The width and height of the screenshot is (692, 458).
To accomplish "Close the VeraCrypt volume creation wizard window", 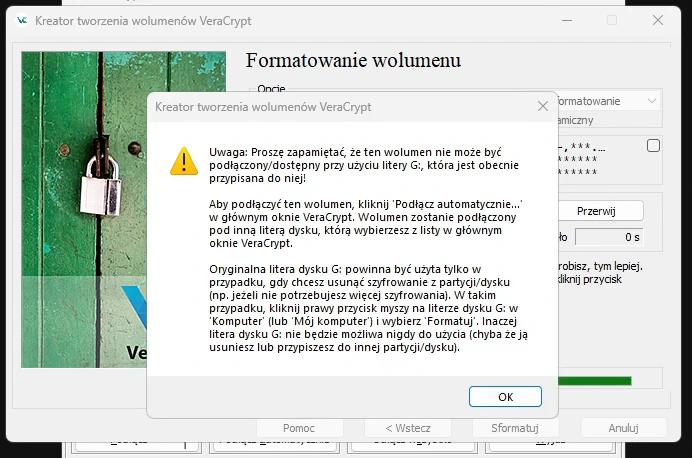I will tap(658, 20).
